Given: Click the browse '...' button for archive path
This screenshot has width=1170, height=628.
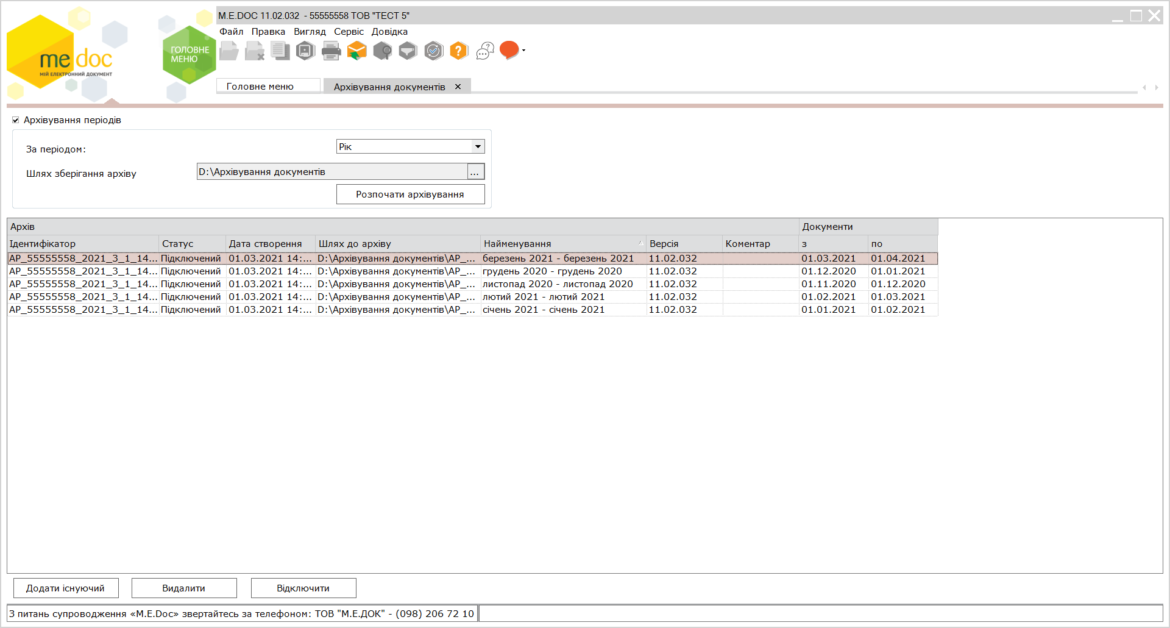Looking at the screenshot, I should [x=475, y=172].
